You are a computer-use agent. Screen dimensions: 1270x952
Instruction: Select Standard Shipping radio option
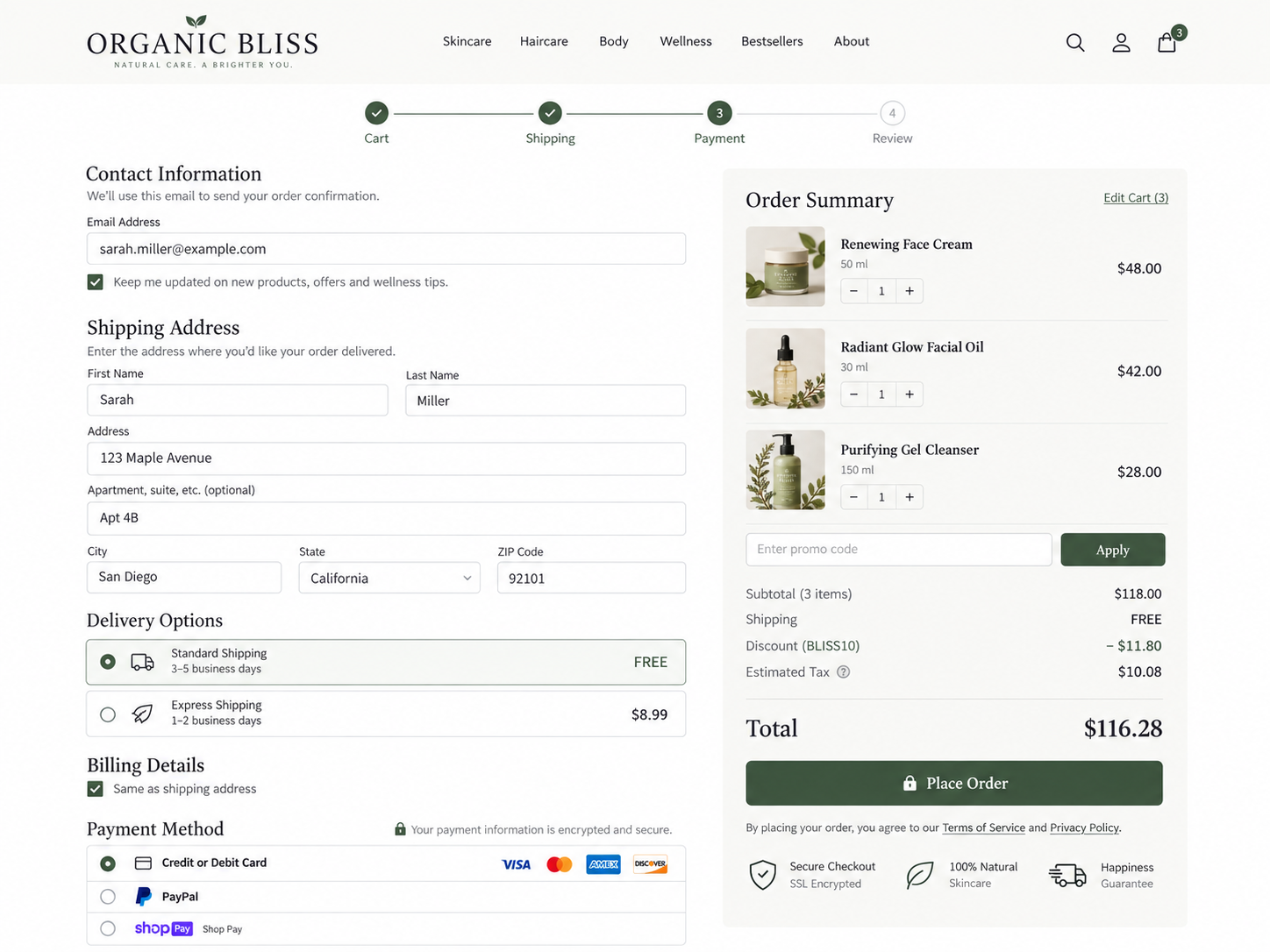[108, 662]
